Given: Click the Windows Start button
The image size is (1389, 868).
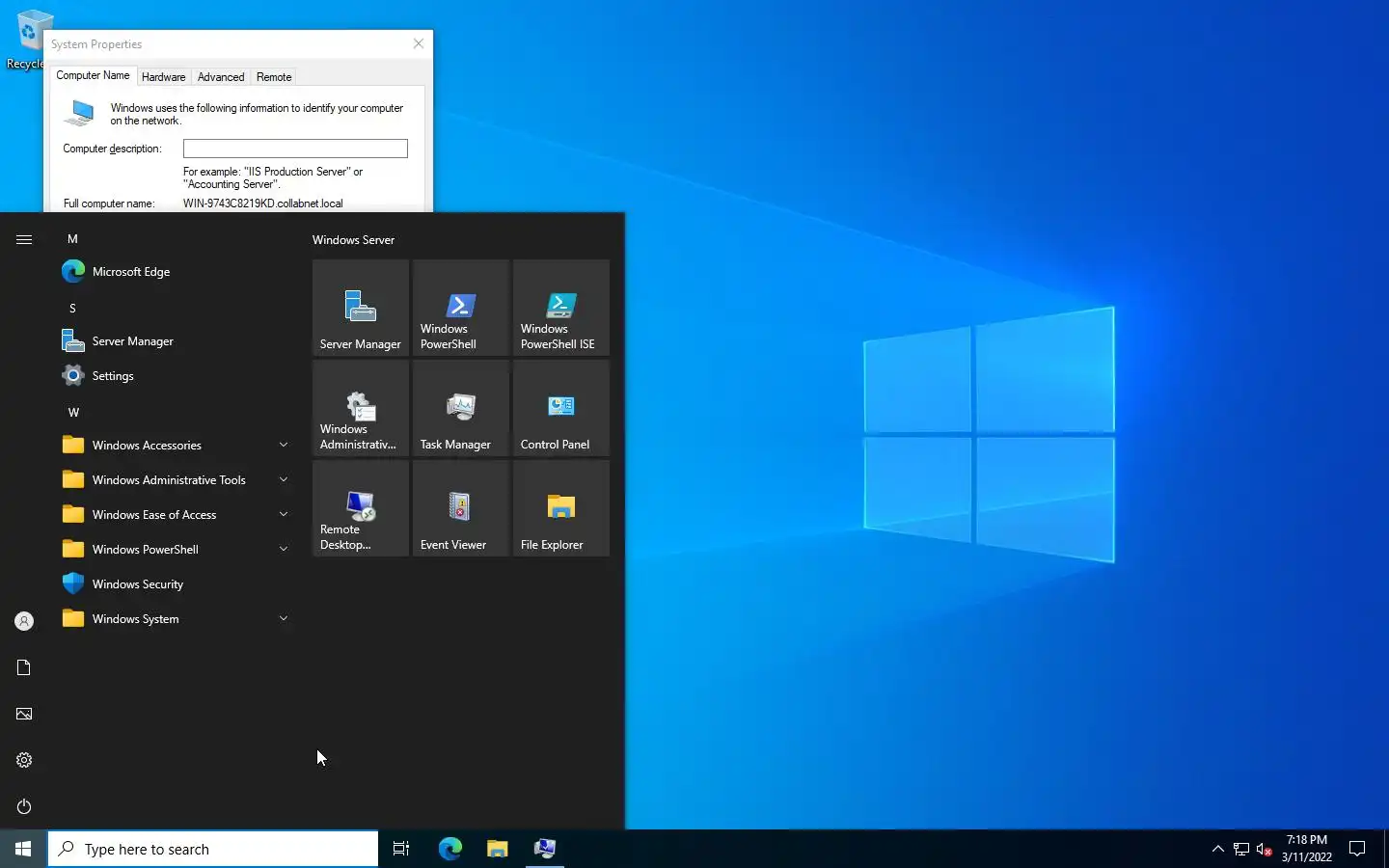Looking at the screenshot, I should (23, 849).
